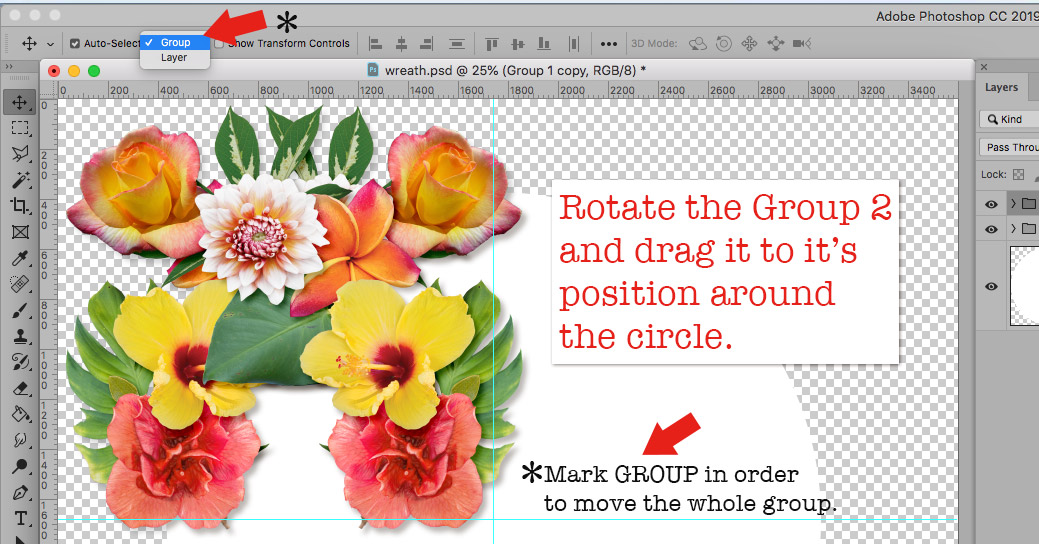Expand the toolbox double-arrow handle
The width and height of the screenshot is (1039, 544).
click(x=9, y=67)
